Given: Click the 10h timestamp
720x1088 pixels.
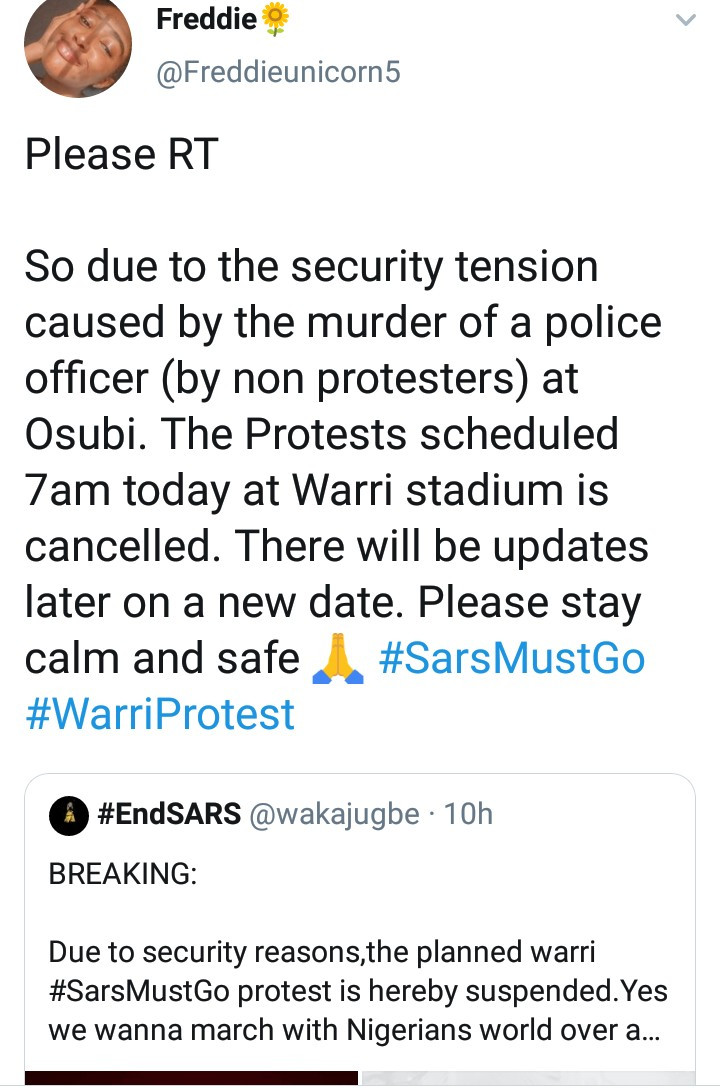Looking at the screenshot, I should coord(468,815).
